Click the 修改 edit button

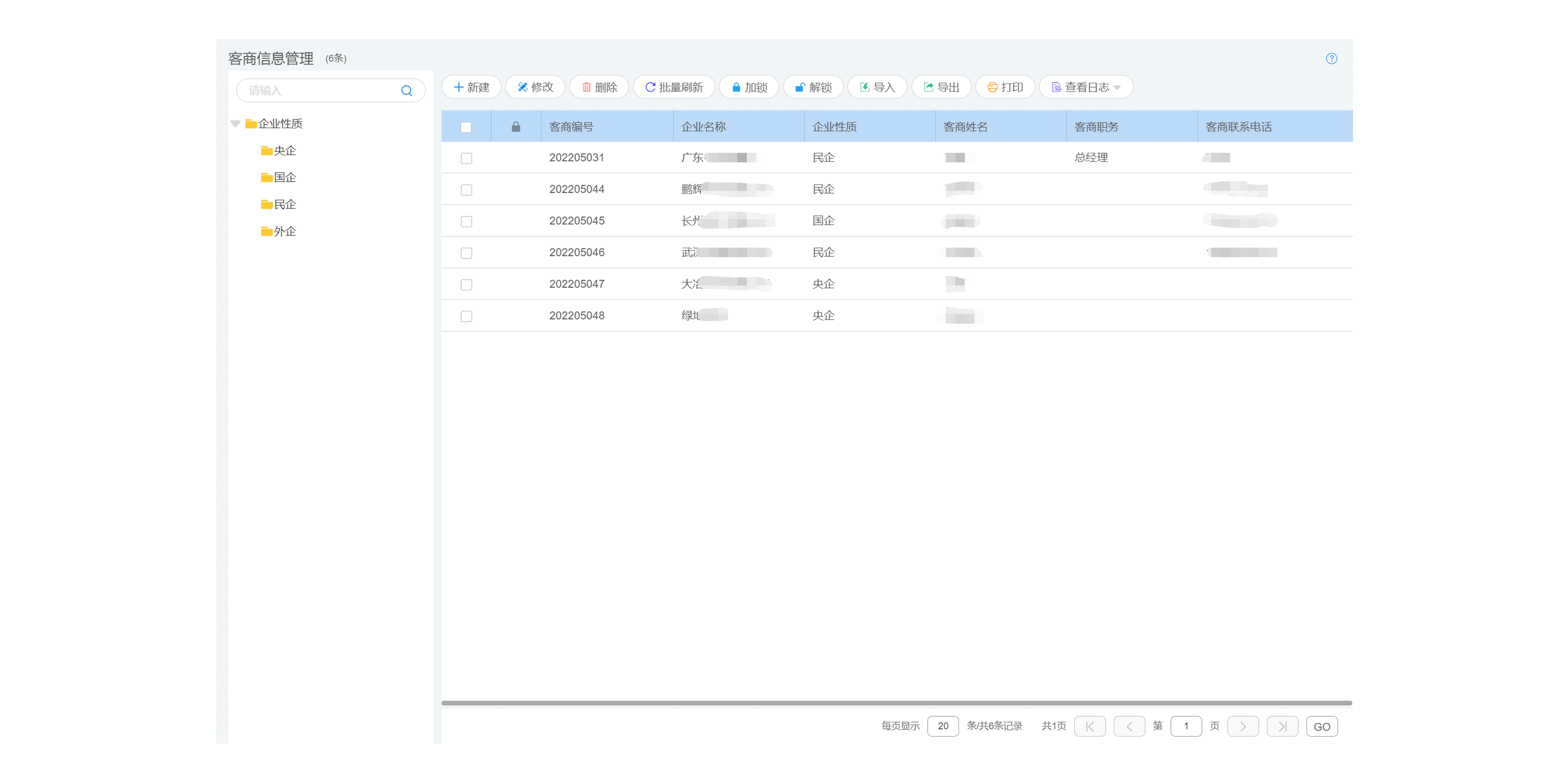[x=535, y=87]
